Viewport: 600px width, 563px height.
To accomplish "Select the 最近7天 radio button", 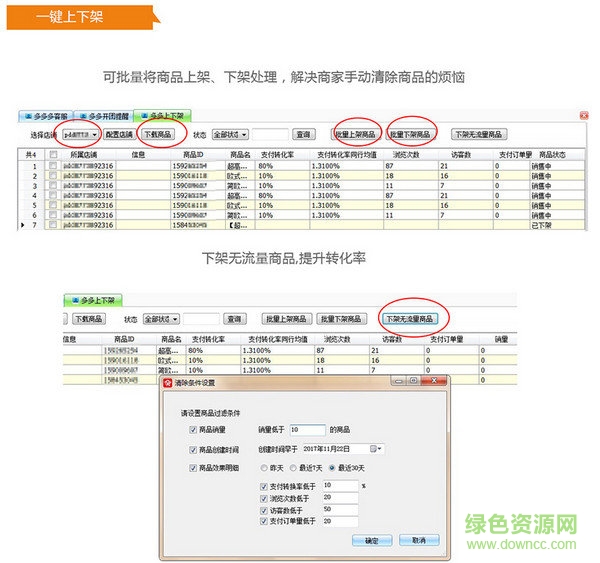I will point(293,468).
